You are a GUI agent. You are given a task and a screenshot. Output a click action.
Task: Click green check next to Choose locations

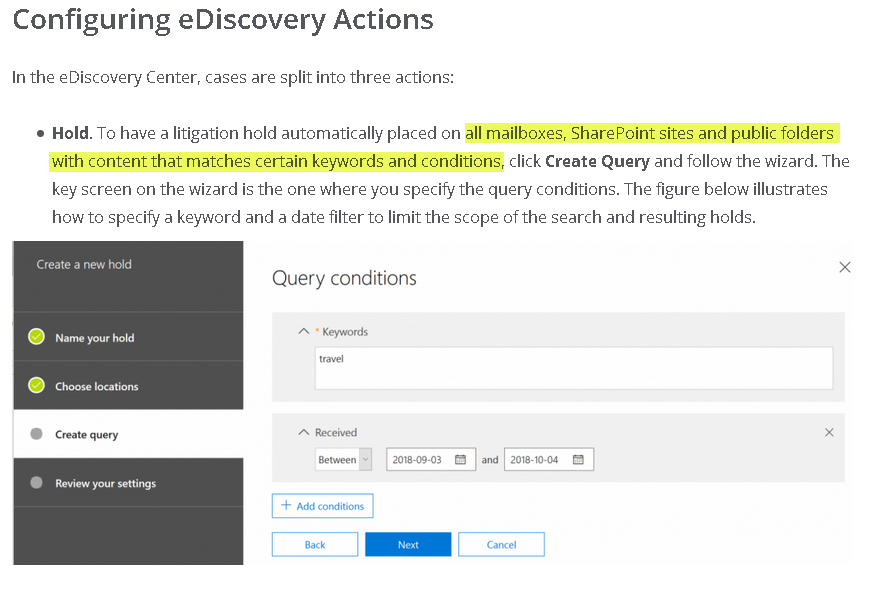pyautogui.click(x=36, y=385)
